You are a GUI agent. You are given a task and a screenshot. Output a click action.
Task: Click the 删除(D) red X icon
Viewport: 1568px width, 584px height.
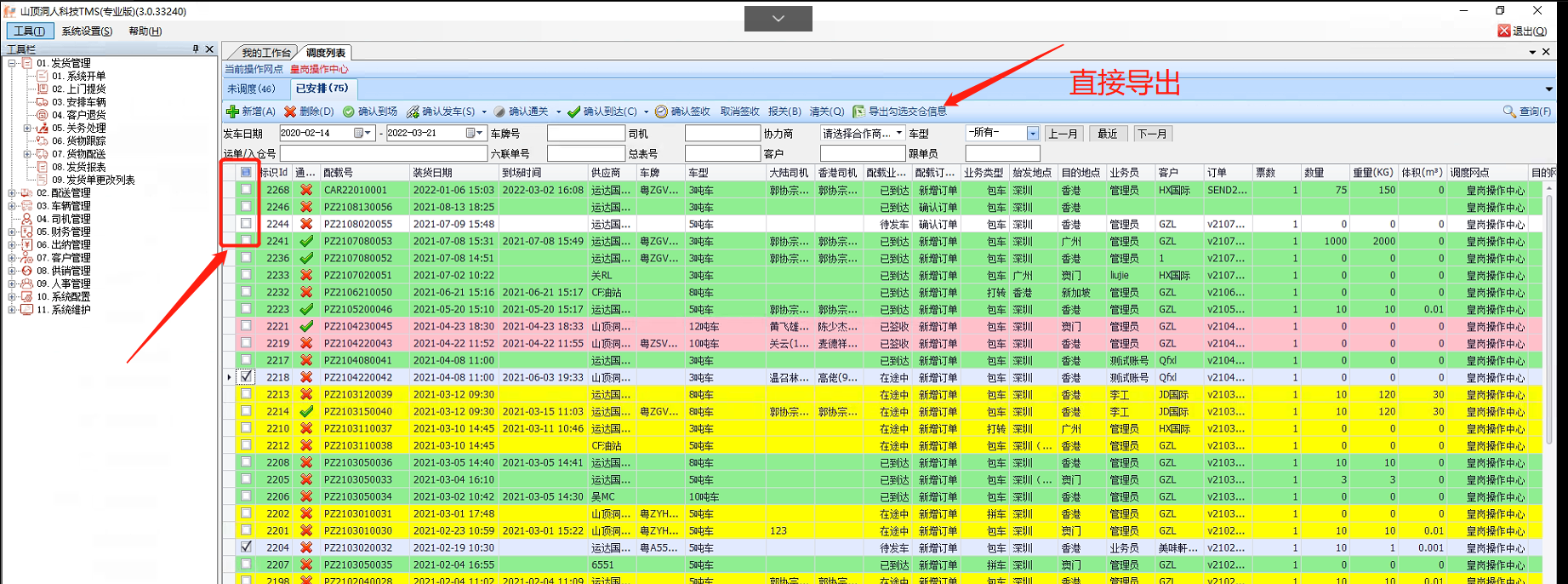290,112
